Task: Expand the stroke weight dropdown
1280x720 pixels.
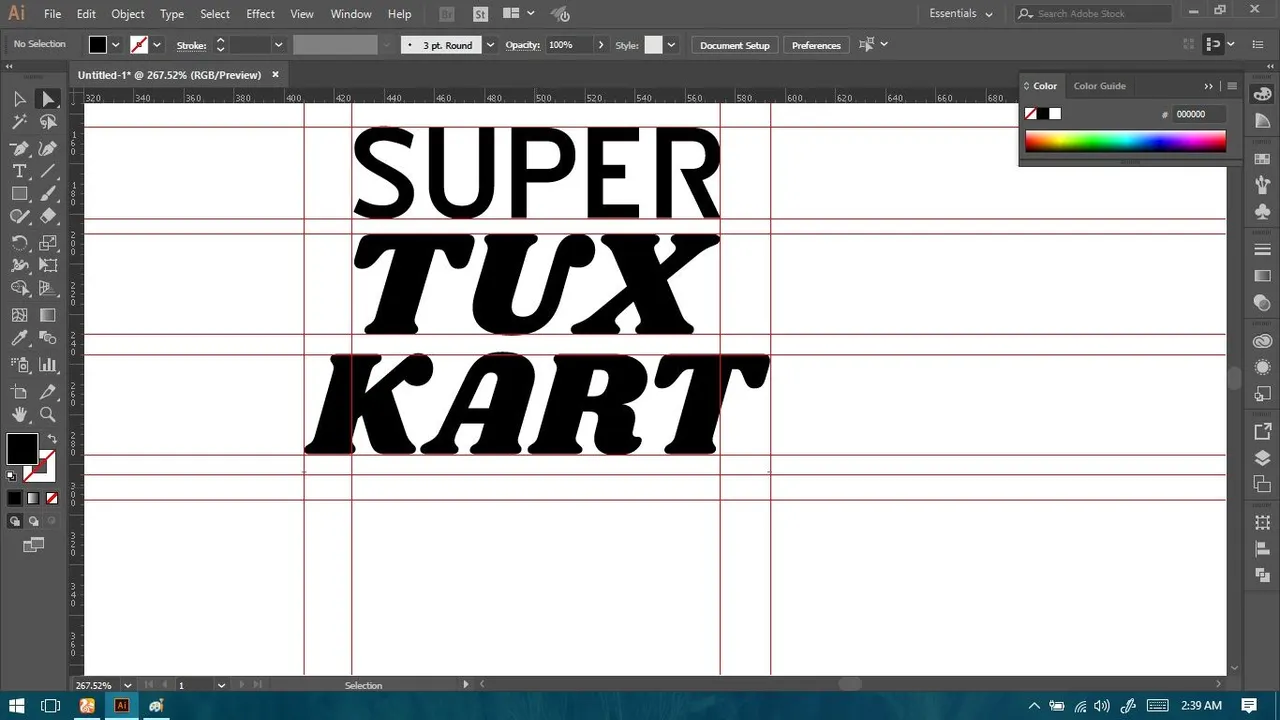Action: pos(278,45)
